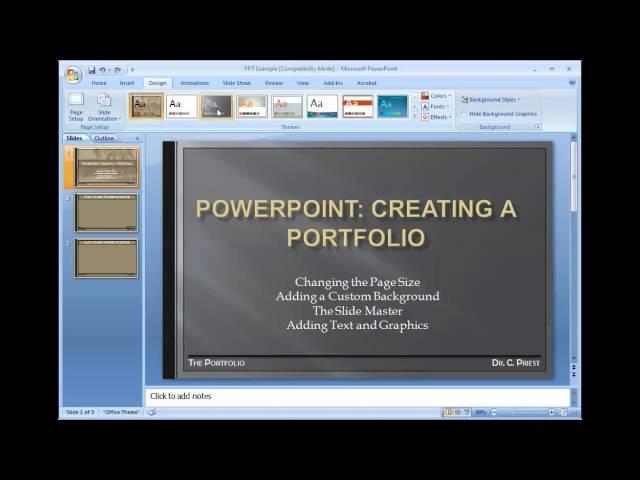This screenshot has height=480, width=640.
Task: Click the Undo arrow icon
Action: point(102,70)
